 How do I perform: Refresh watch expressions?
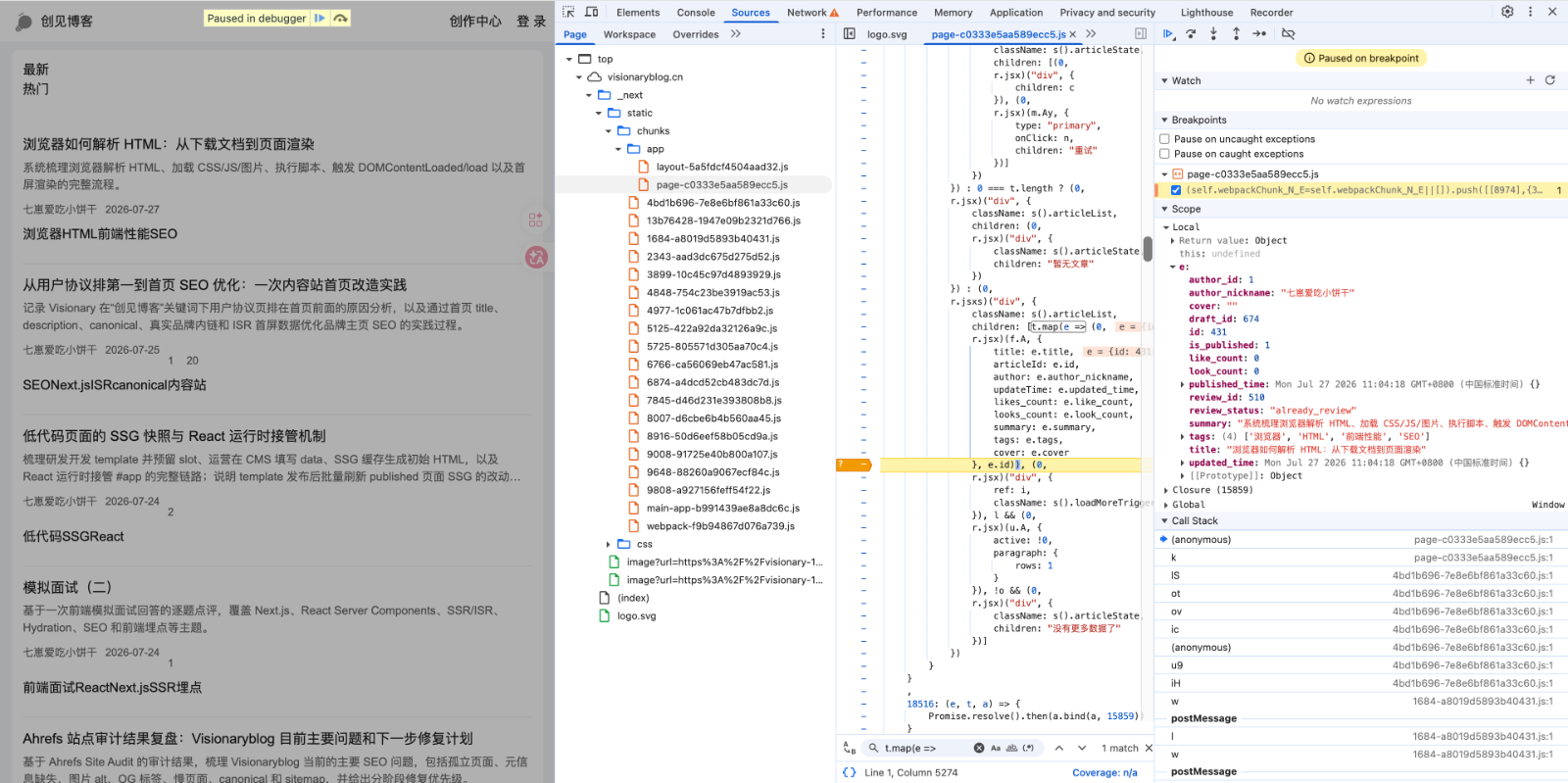(1550, 80)
